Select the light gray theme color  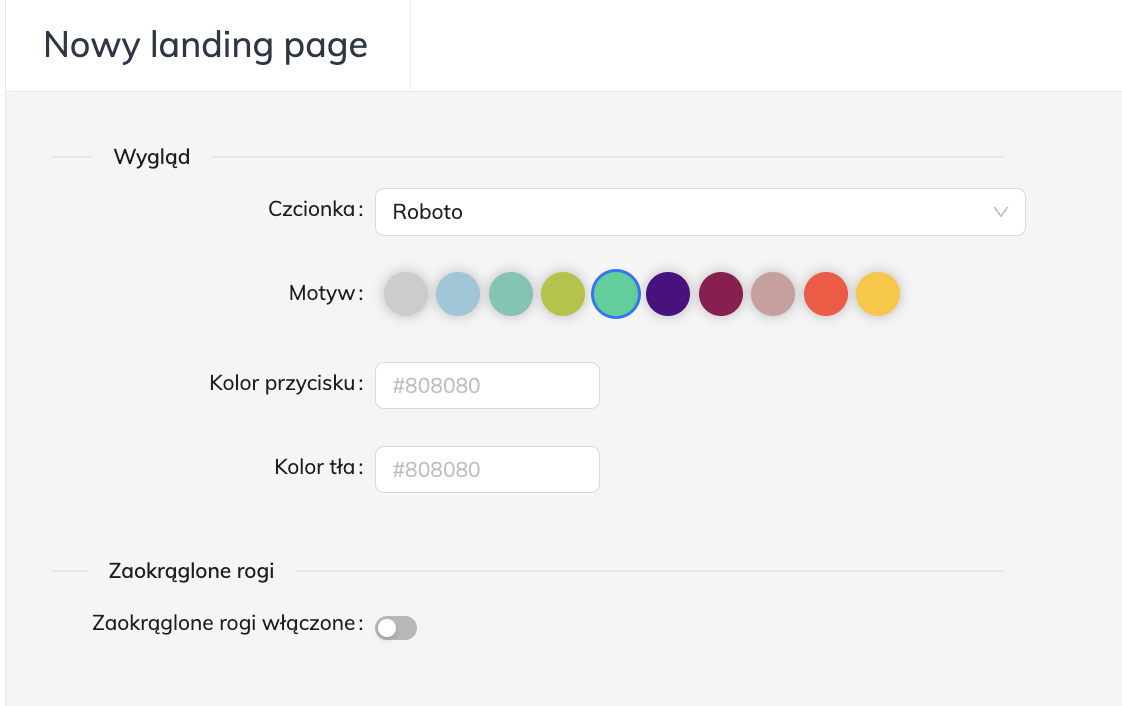click(x=406, y=295)
